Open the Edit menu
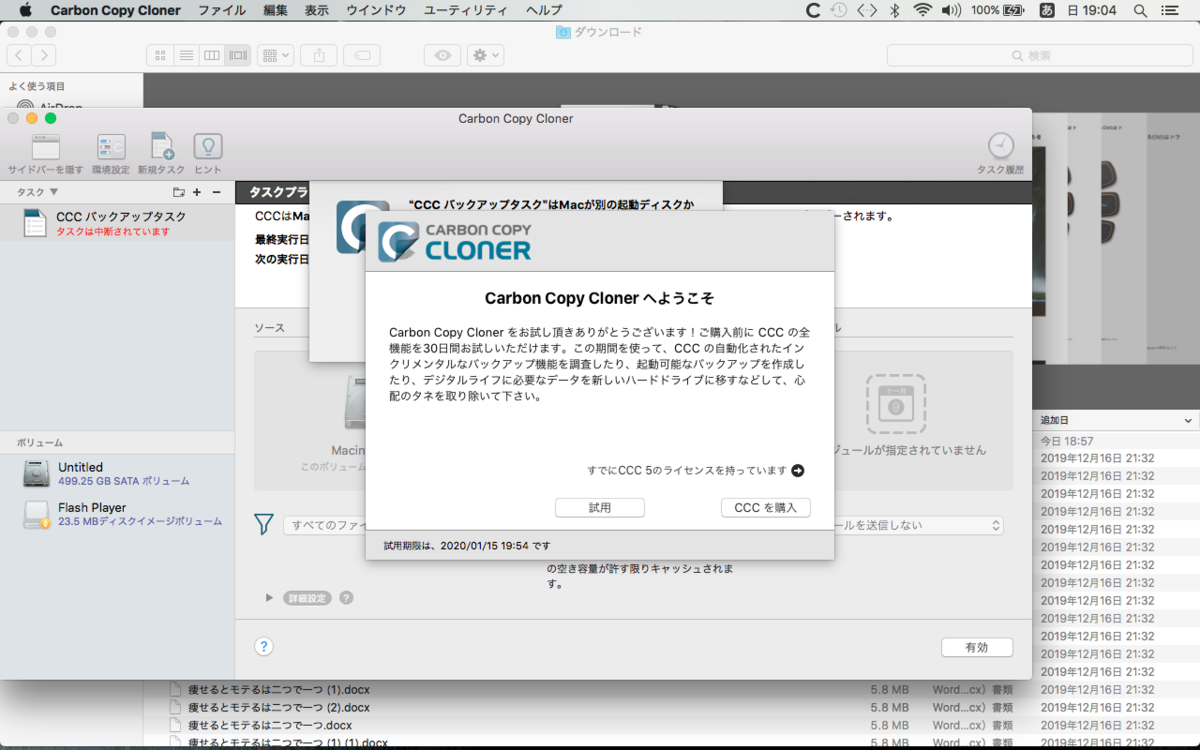This screenshot has width=1200, height=750. pyautogui.click(x=275, y=10)
